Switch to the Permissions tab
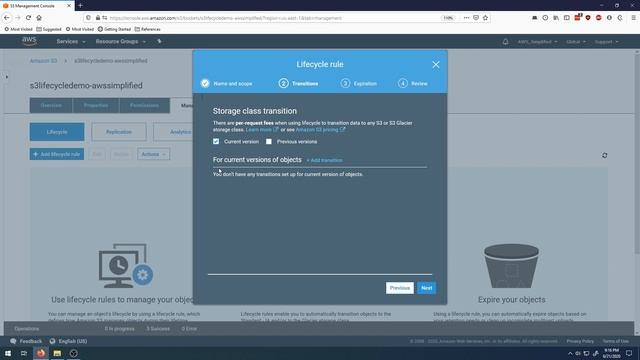The width and height of the screenshot is (640, 360). [144, 105]
